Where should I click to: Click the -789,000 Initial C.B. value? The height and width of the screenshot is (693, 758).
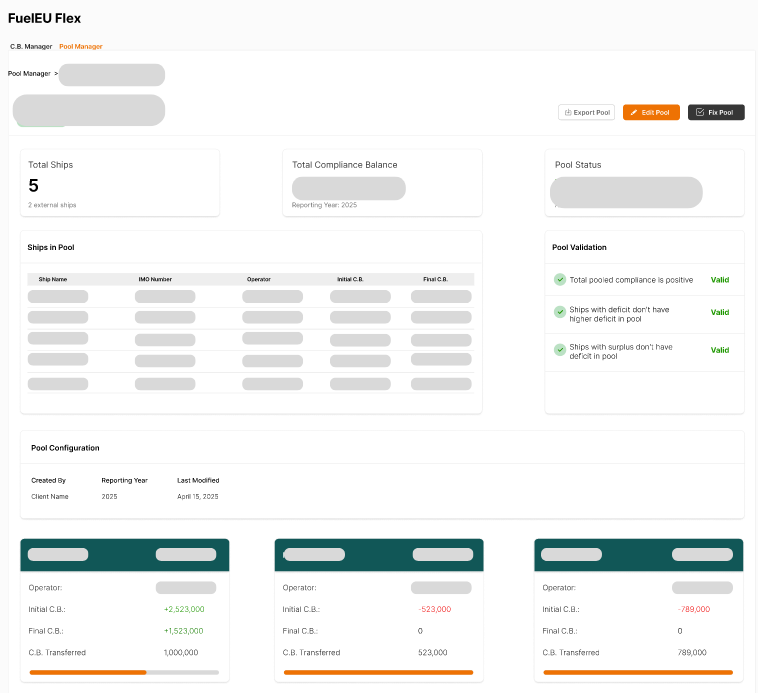pyautogui.click(x=694, y=609)
